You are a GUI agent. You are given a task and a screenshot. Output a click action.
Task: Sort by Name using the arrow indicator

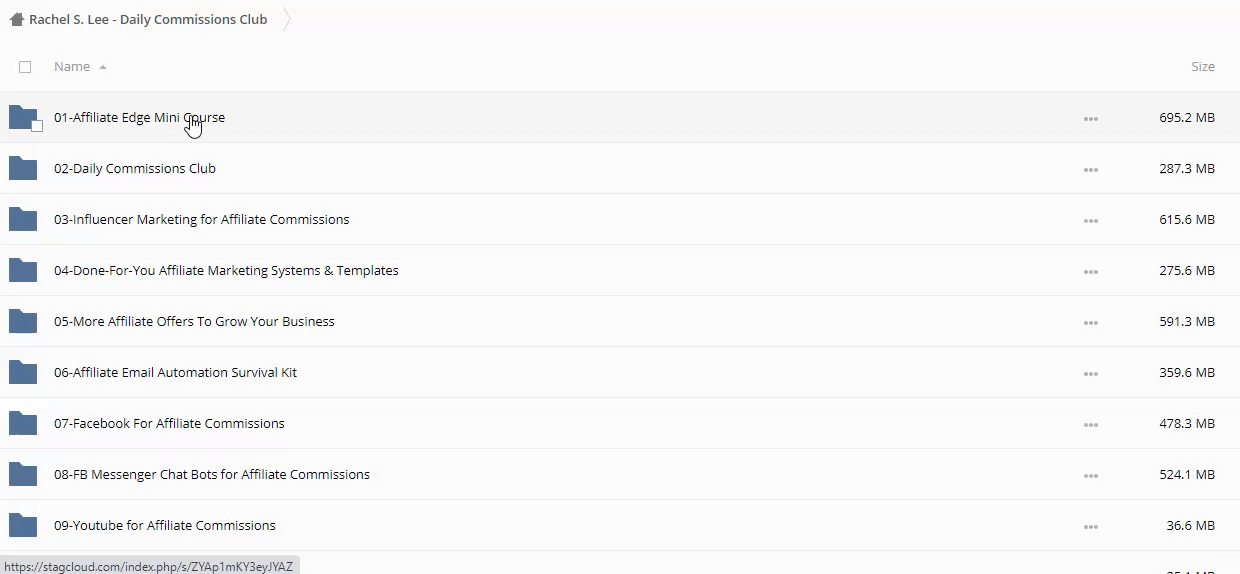tap(103, 67)
